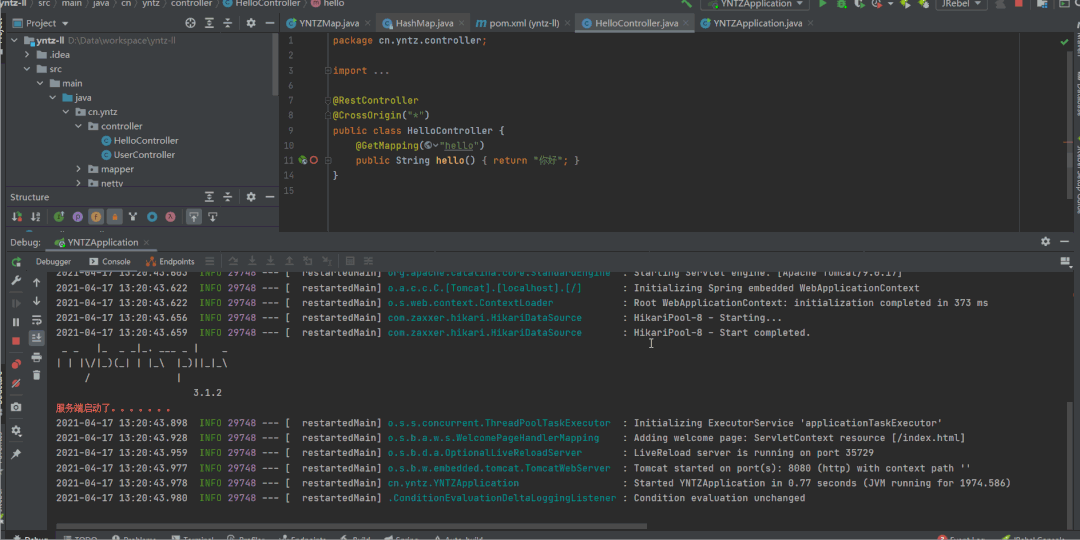Viewport: 1080px width, 540px height.
Task: Open HelloController in project tree
Action: click(140, 141)
